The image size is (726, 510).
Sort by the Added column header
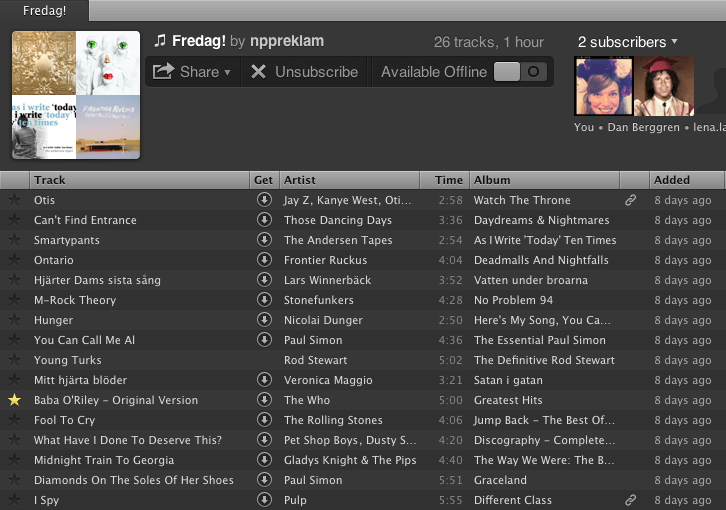click(x=687, y=180)
